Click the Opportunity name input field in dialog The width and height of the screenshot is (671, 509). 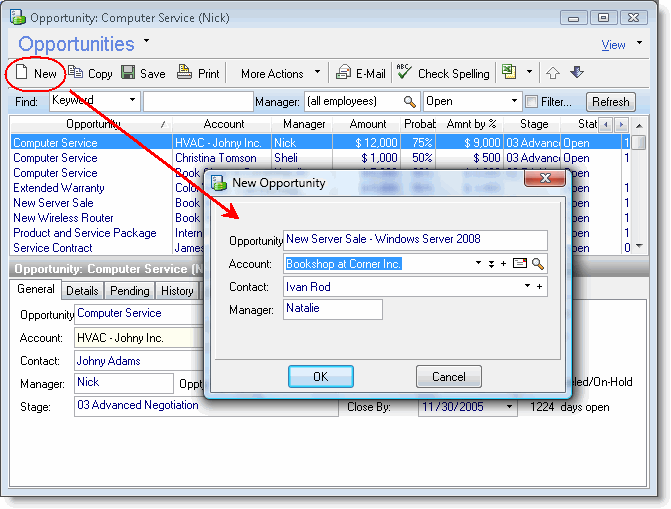[415, 240]
